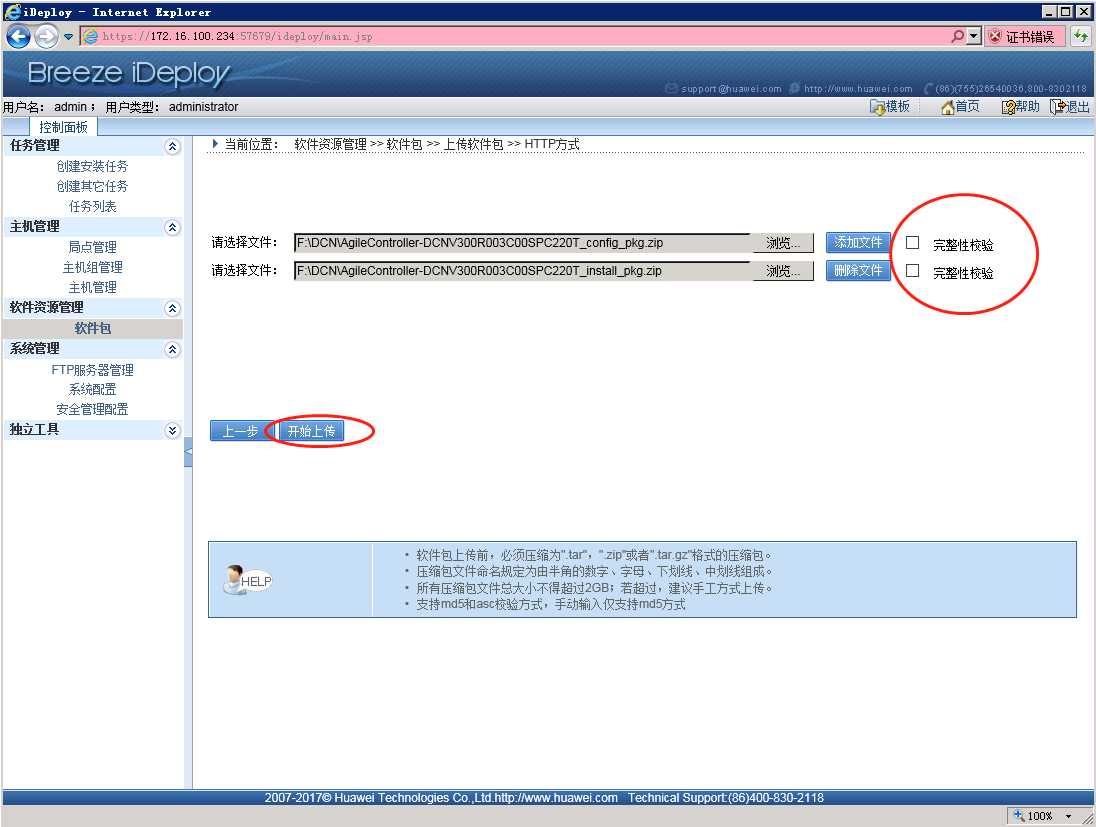1096x827 pixels.
Task: Click the 证书错误 certificate error indicator
Action: coord(1024,36)
